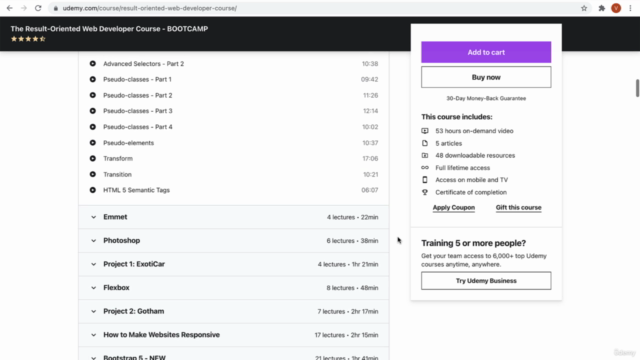Open HTML 5 Semantic Tags lecture
The height and width of the screenshot is (360, 640).
pos(136,190)
